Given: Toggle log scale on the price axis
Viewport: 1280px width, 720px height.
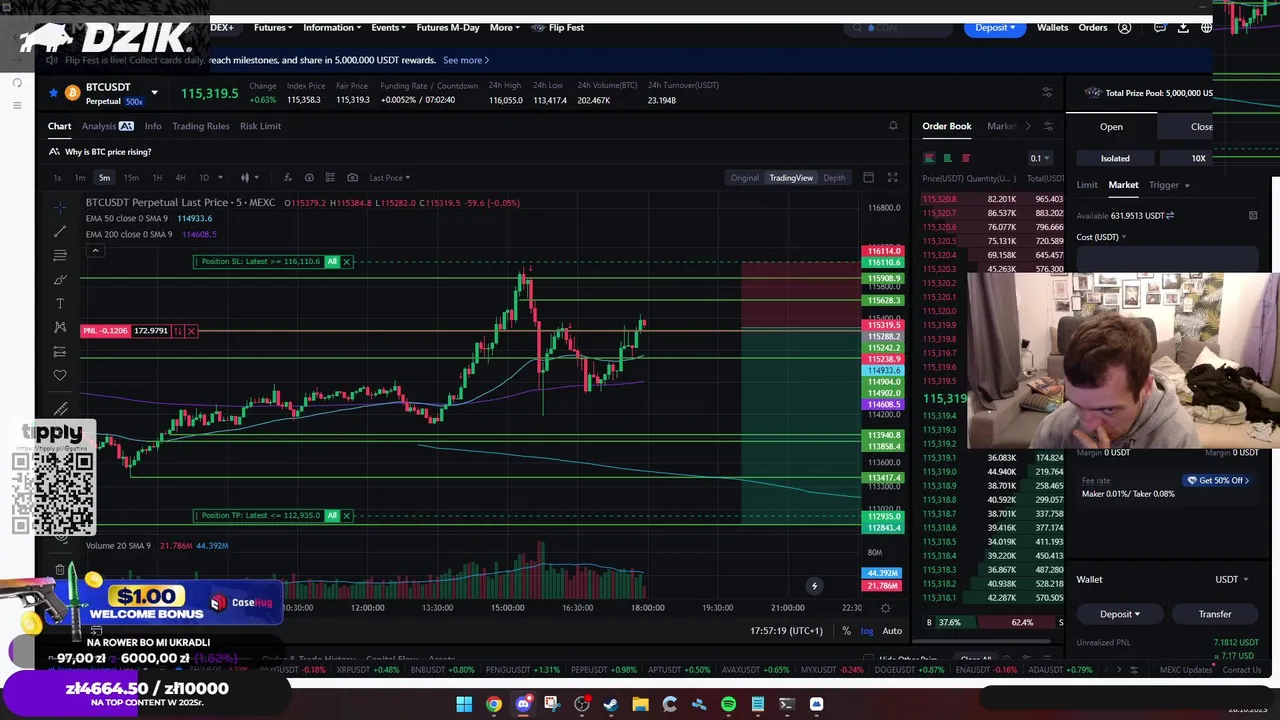Looking at the screenshot, I should coord(866,631).
